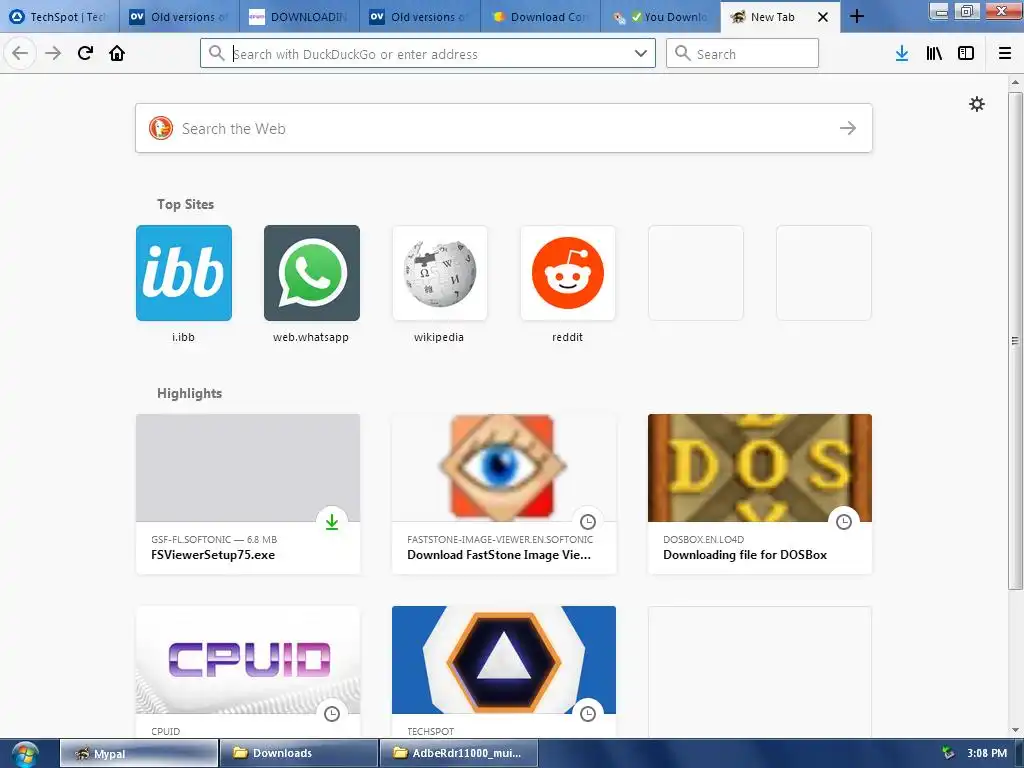
Task: Click the Top Sites section heading
Action: click(185, 204)
